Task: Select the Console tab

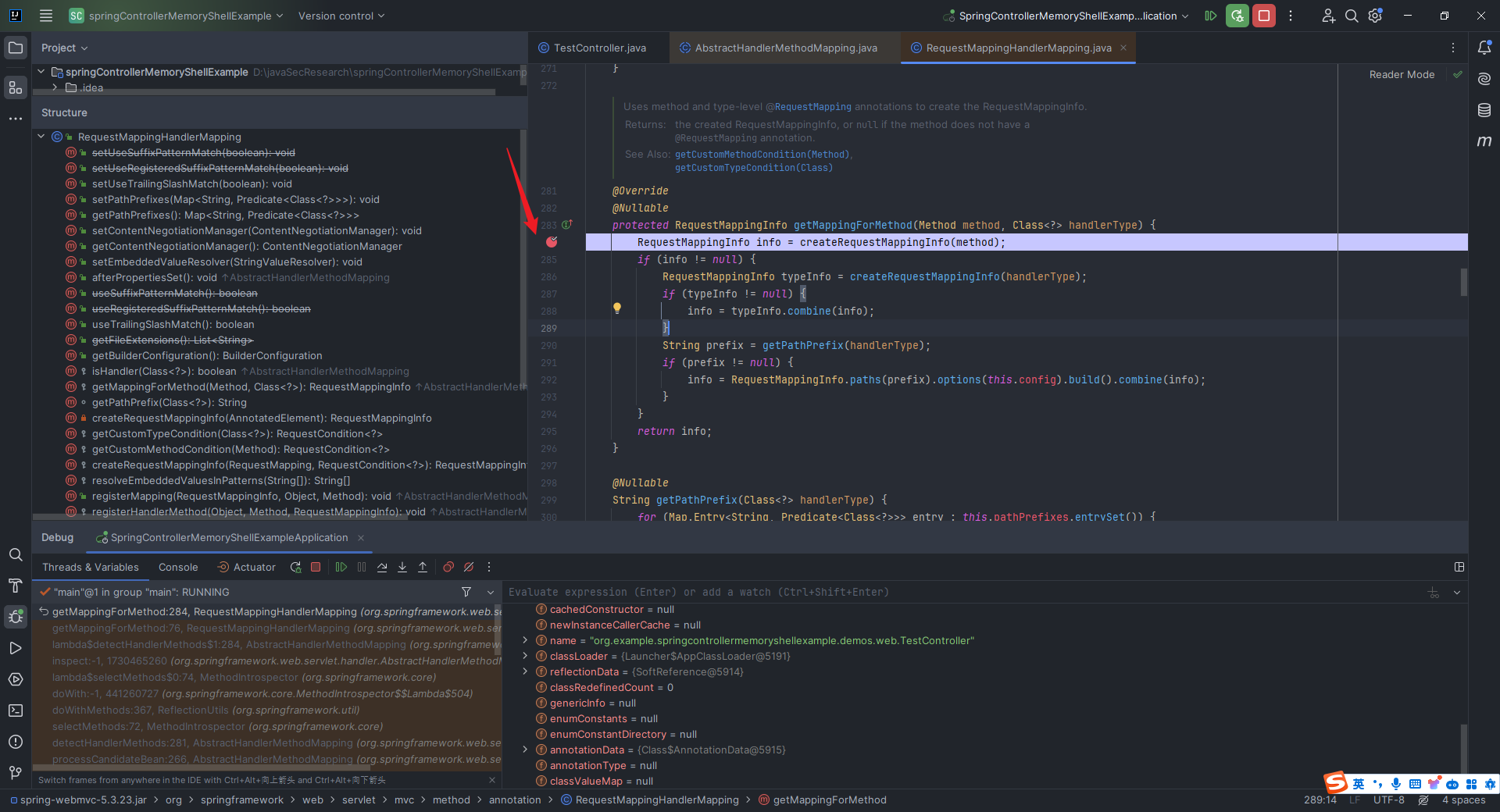Action: [178, 568]
